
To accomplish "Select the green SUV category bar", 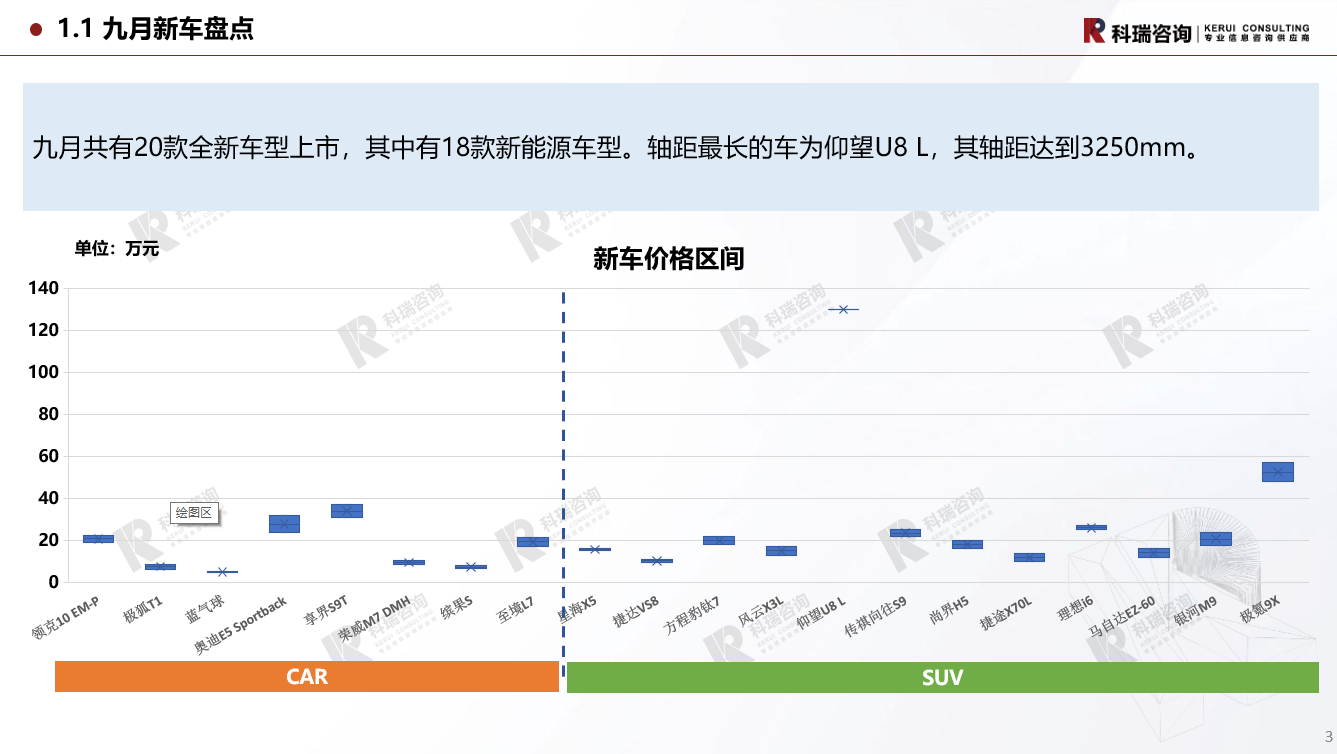I will pos(942,678).
